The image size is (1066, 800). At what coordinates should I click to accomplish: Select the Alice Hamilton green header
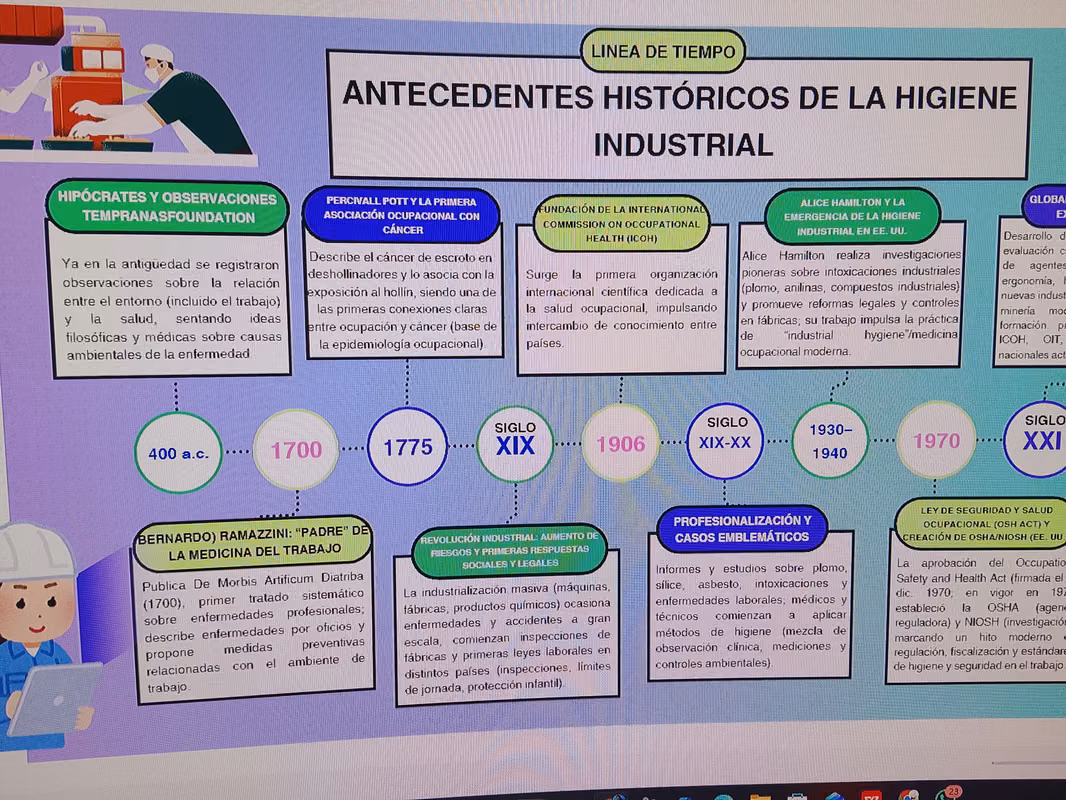pyautogui.click(x=852, y=216)
